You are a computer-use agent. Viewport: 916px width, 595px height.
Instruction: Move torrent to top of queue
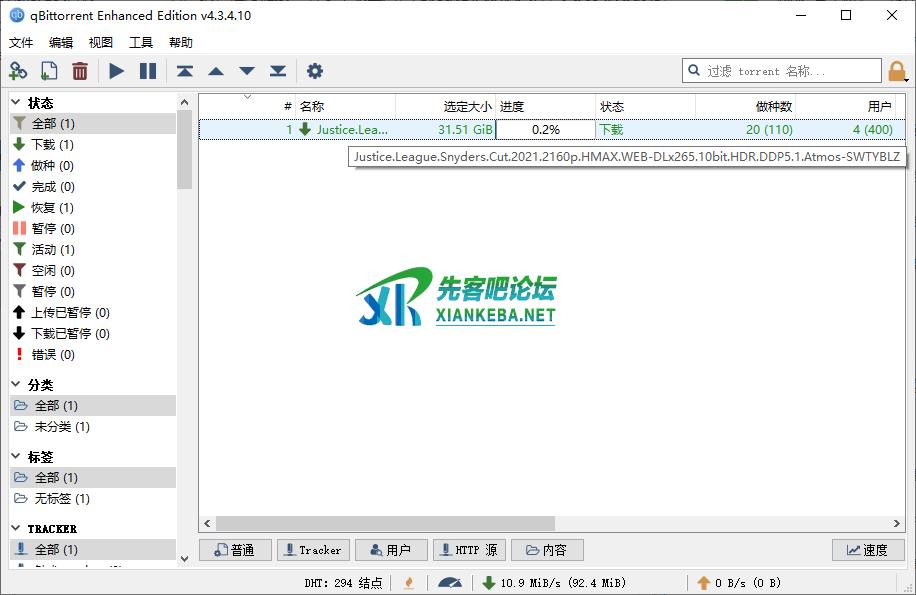tap(185, 71)
